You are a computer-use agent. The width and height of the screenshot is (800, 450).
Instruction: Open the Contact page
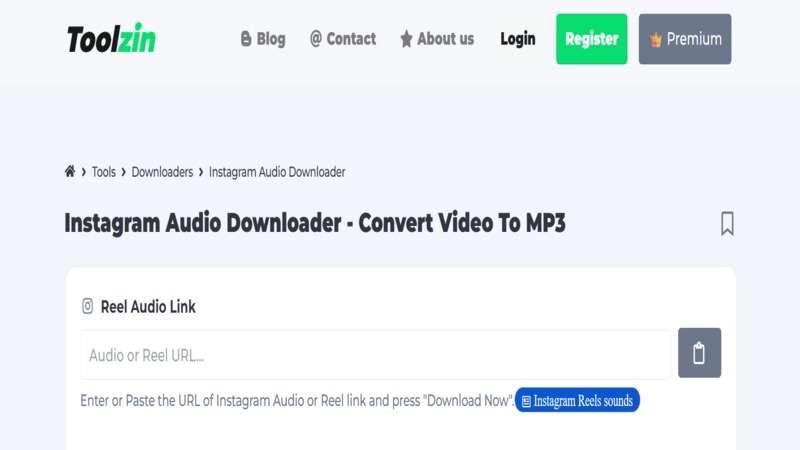click(x=343, y=39)
